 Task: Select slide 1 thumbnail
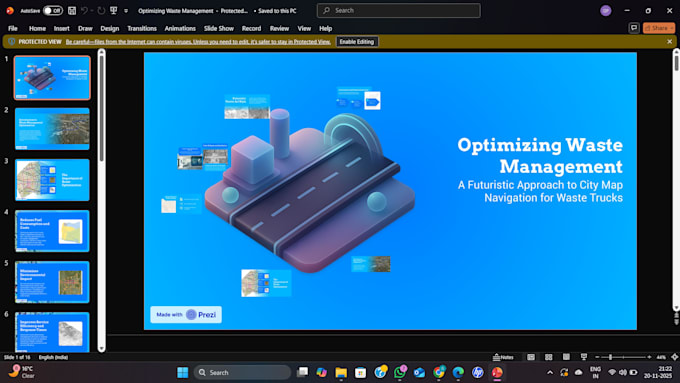52,78
